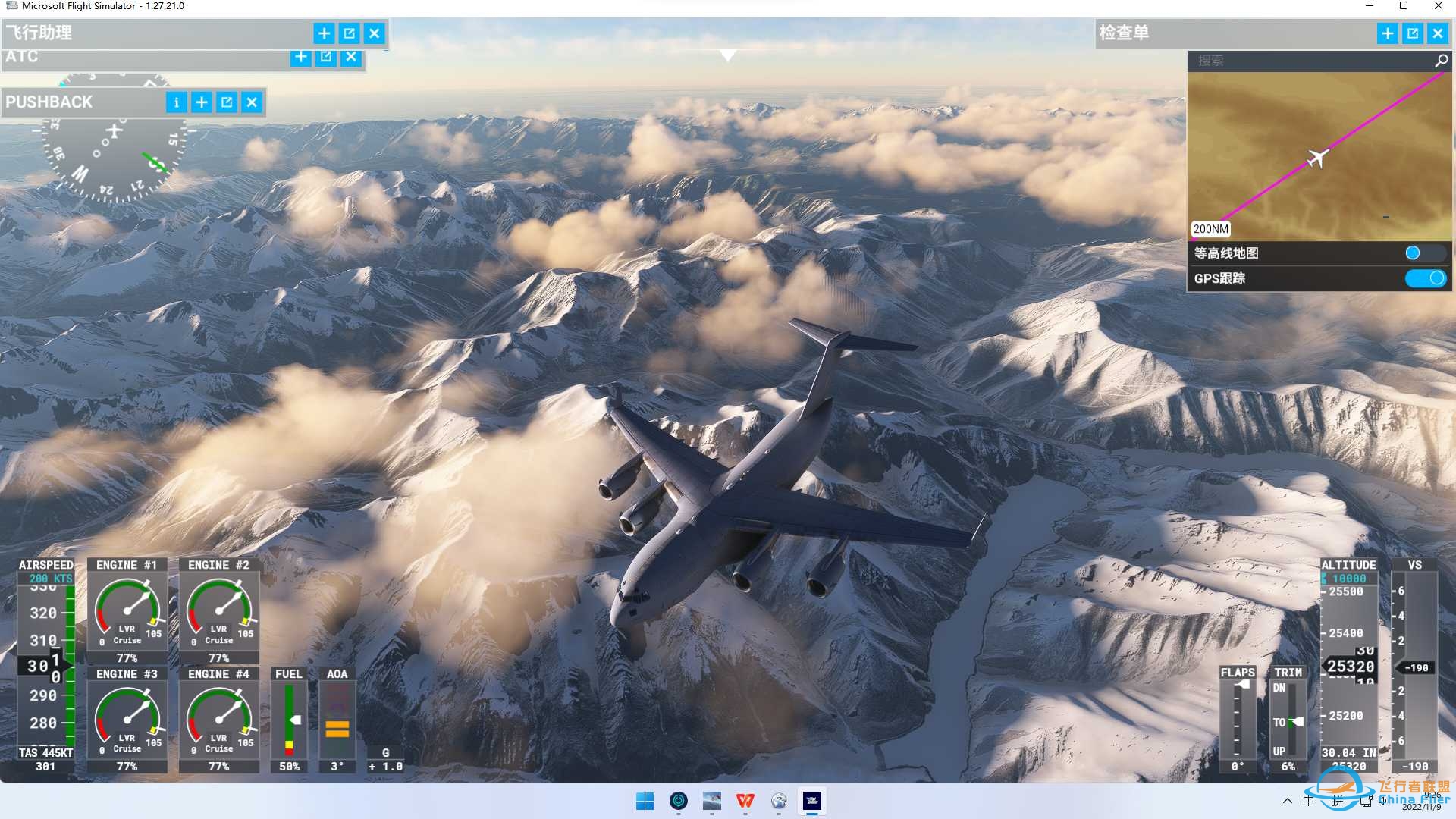Screen dimensions: 1456x819
Task: Close the ATC panel
Action: click(x=351, y=57)
